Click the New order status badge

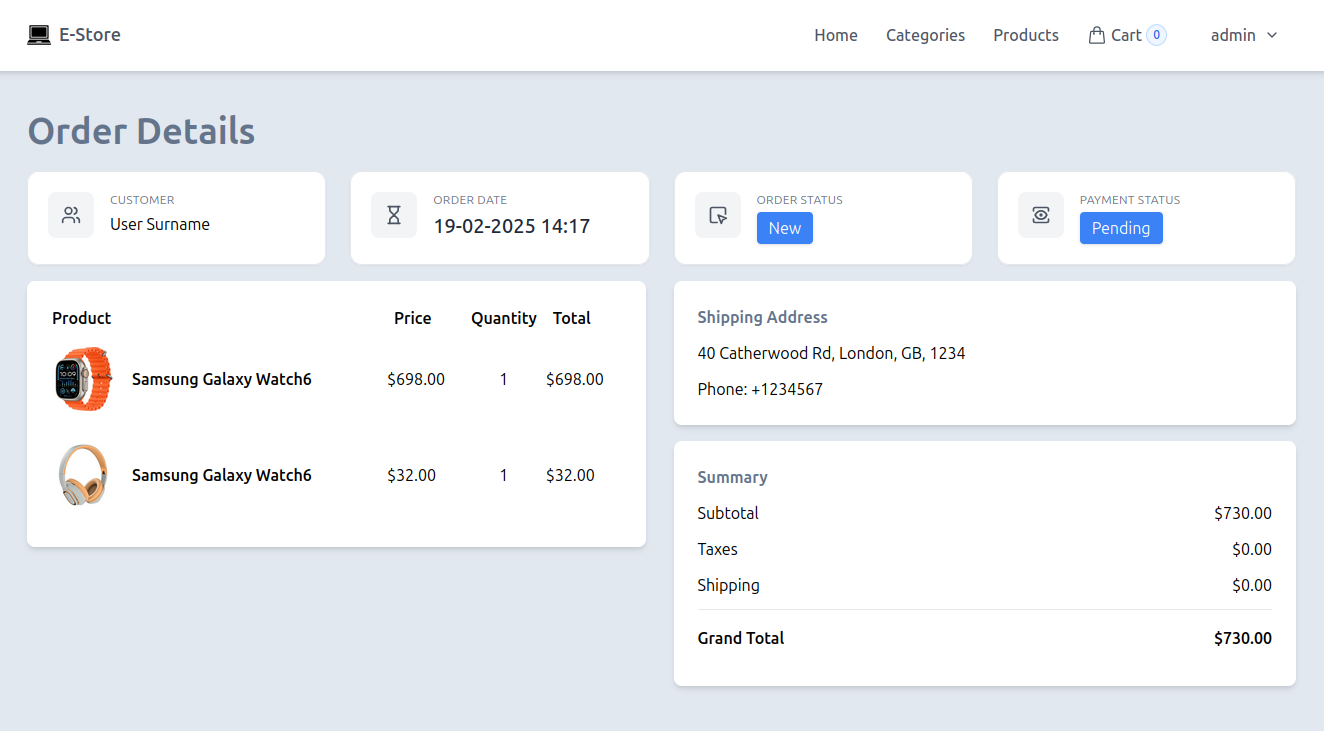tap(784, 228)
